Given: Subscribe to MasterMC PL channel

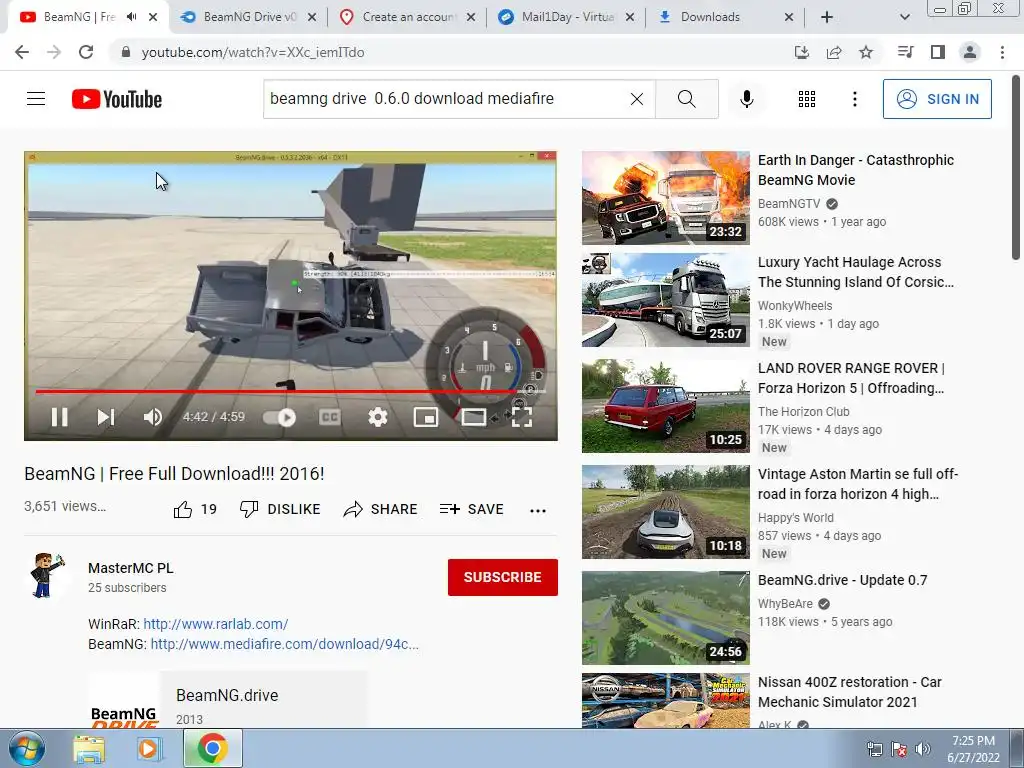Looking at the screenshot, I should [502, 577].
